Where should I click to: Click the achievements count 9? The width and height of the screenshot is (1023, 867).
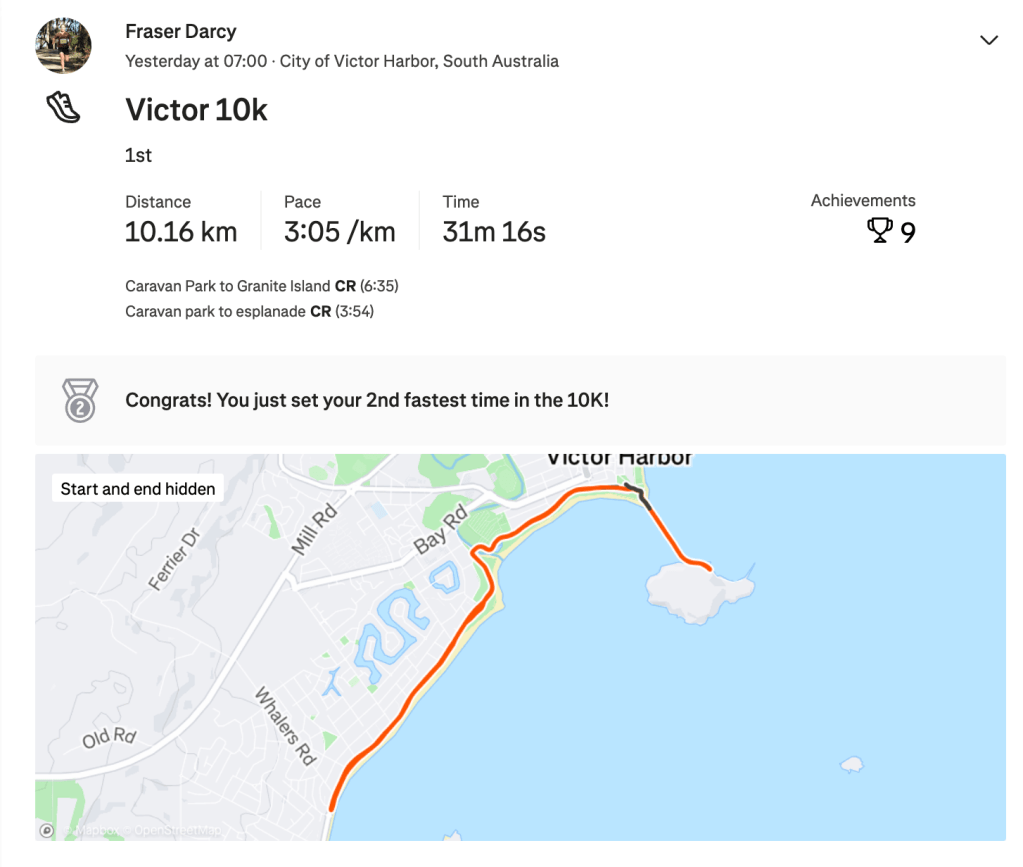point(908,233)
